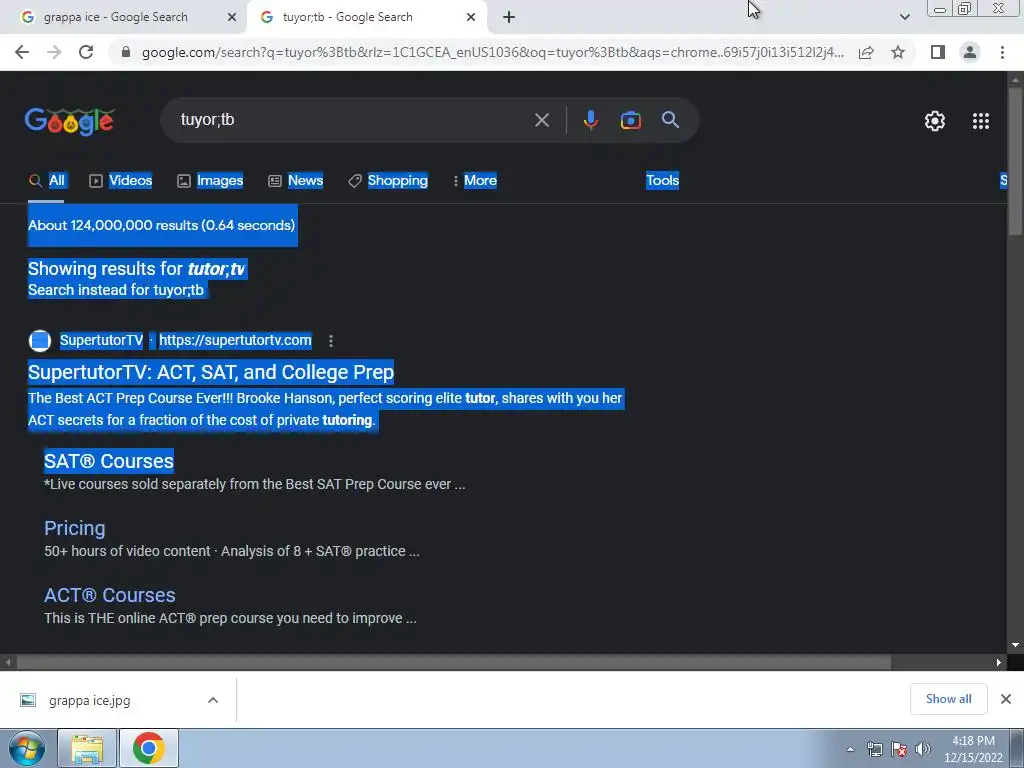
Task: Click in the Google search field
Action: coord(353,120)
